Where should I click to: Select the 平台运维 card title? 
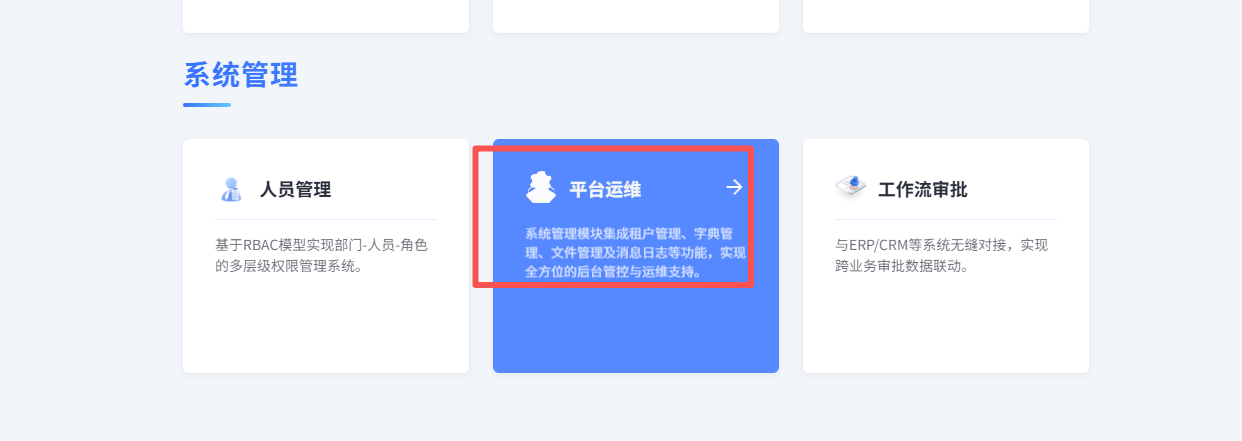pyautogui.click(x=605, y=189)
